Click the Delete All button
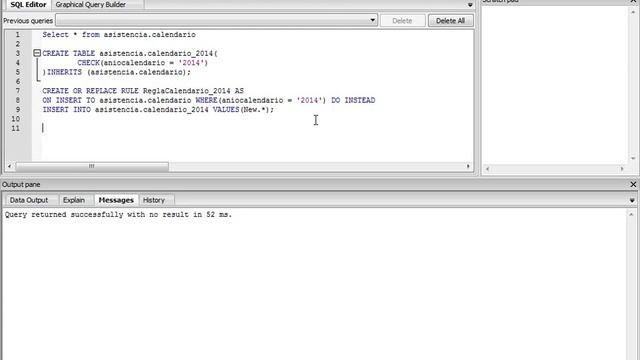Viewport: 640px width, 360px height. click(450, 20)
